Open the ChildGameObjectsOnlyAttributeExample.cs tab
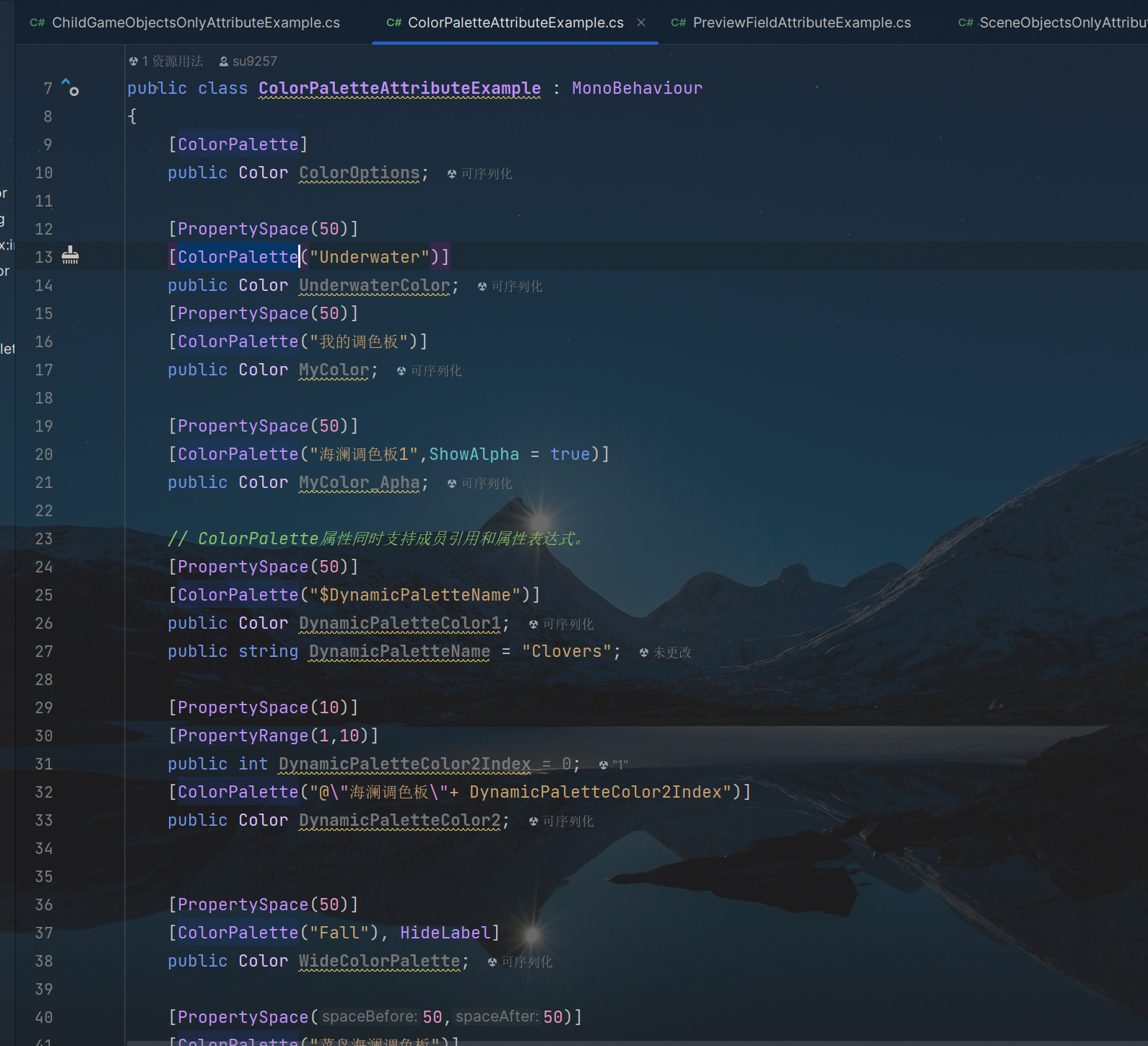 tap(186, 22)
